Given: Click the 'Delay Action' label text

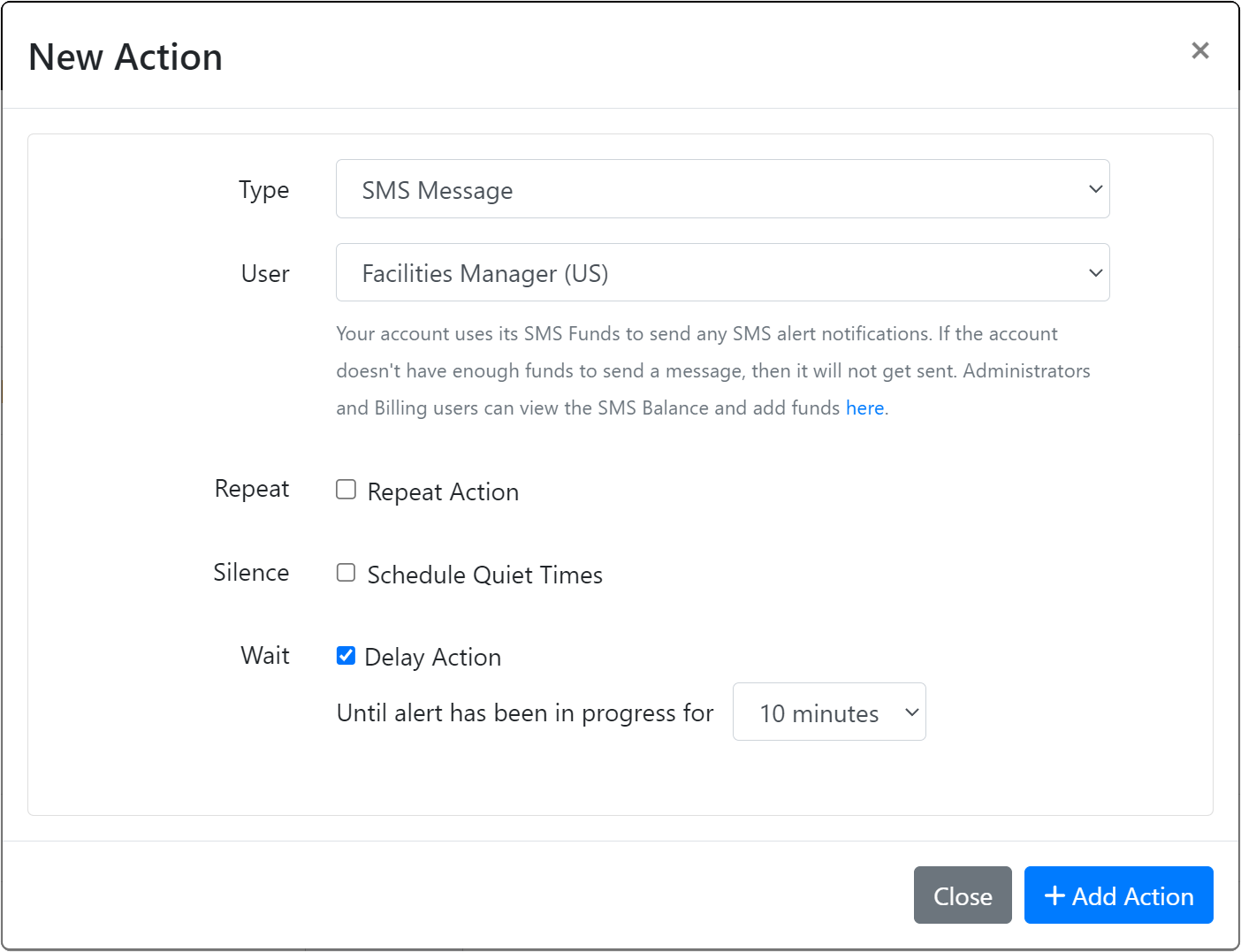Looking at the screenshot, I should [433, 658].
